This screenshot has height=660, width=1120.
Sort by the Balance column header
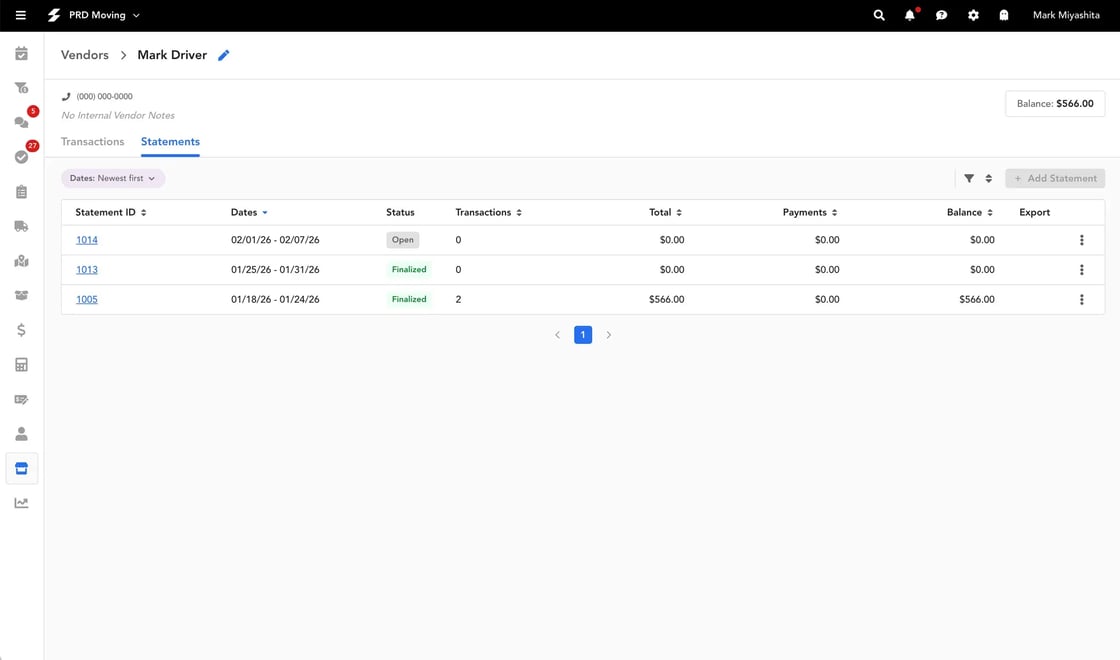969,212
